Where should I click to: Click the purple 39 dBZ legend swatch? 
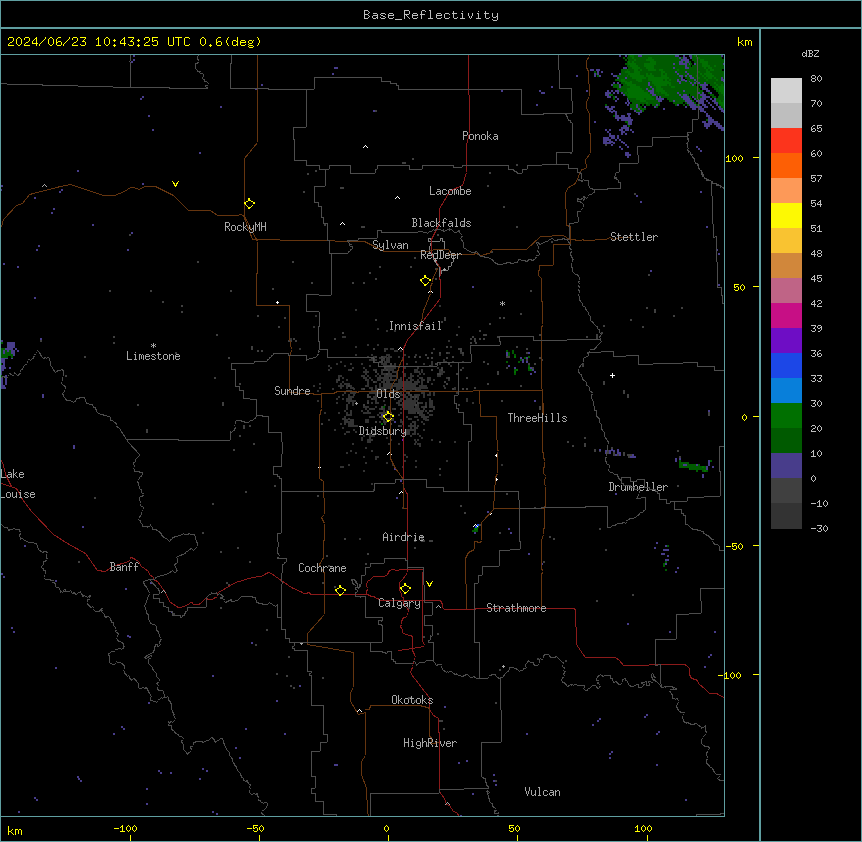[x=786, y=340]
